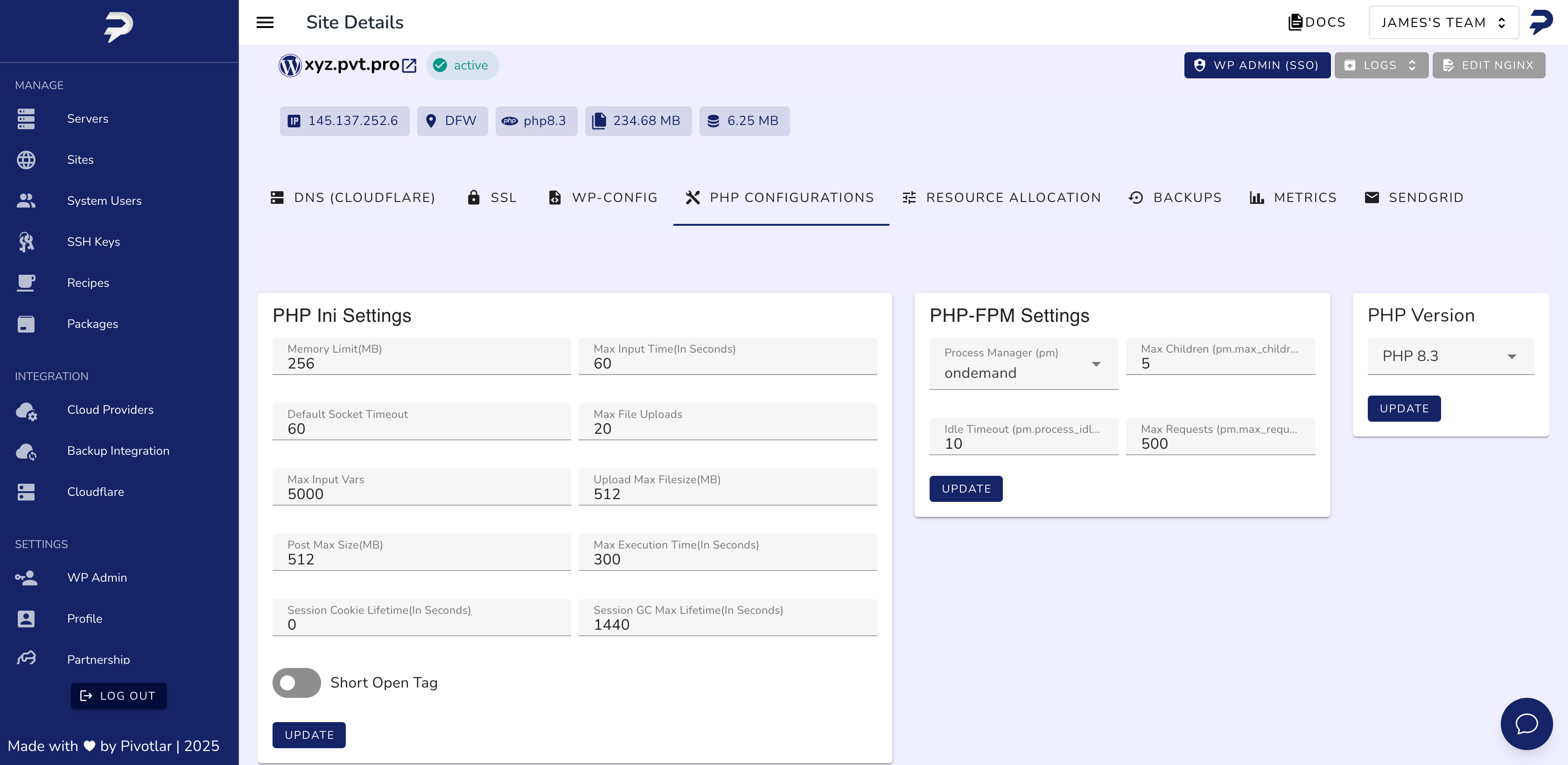Viewport: 1568px width, 765px height.
Task: Open Cloud Providers via its cloud icon
Action: (26, 411)
